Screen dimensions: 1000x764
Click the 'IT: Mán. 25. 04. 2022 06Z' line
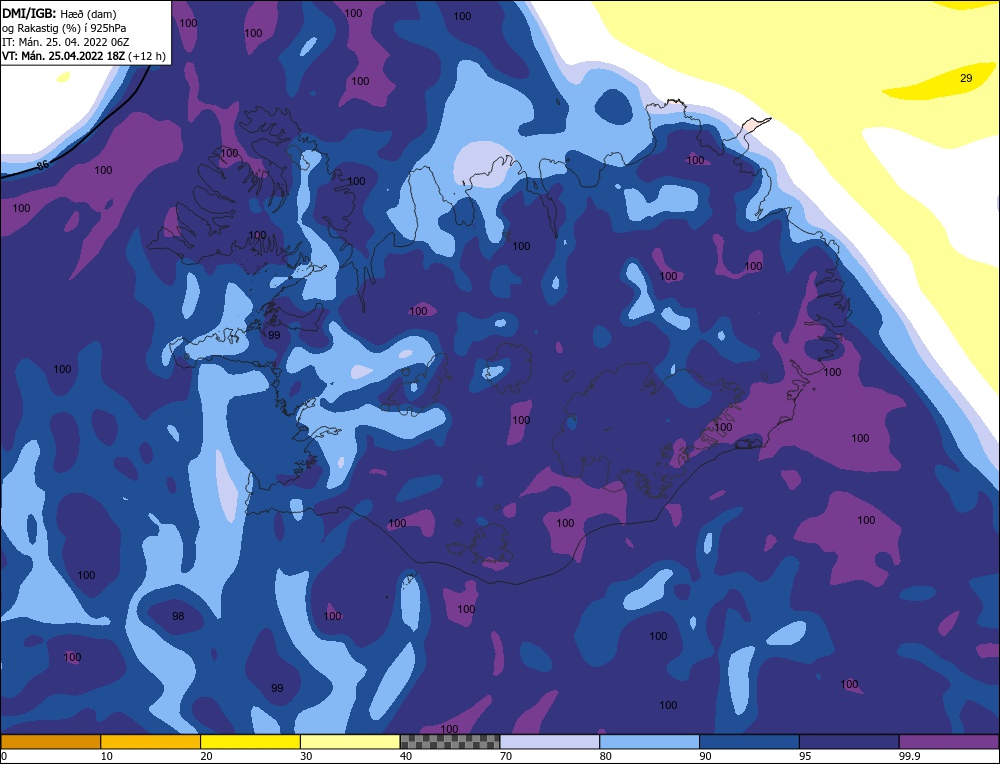click(x=66, y=41)
